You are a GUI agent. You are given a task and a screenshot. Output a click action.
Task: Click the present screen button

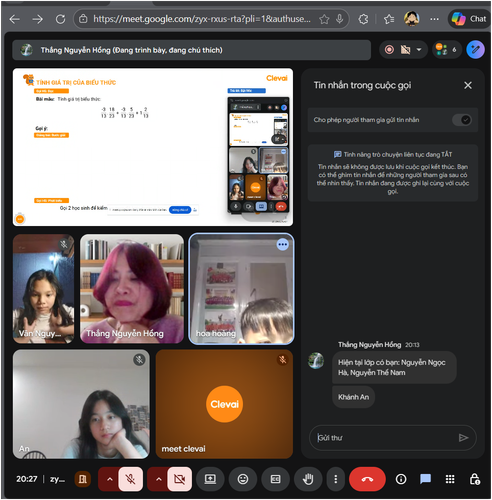pos(210,479)
